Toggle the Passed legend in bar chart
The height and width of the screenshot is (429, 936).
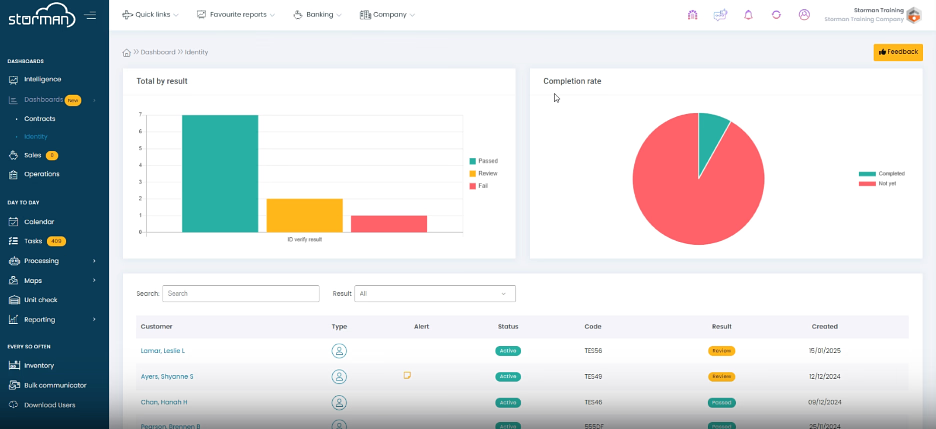[484, 161]
